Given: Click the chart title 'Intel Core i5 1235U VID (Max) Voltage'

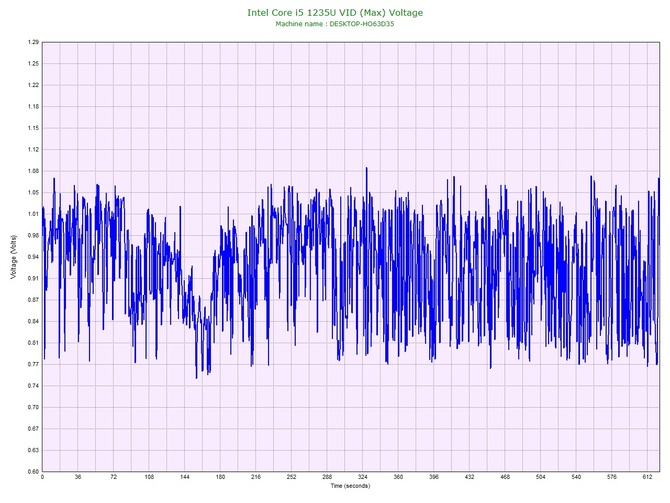Looking at the screenshot, I should 335,12.
